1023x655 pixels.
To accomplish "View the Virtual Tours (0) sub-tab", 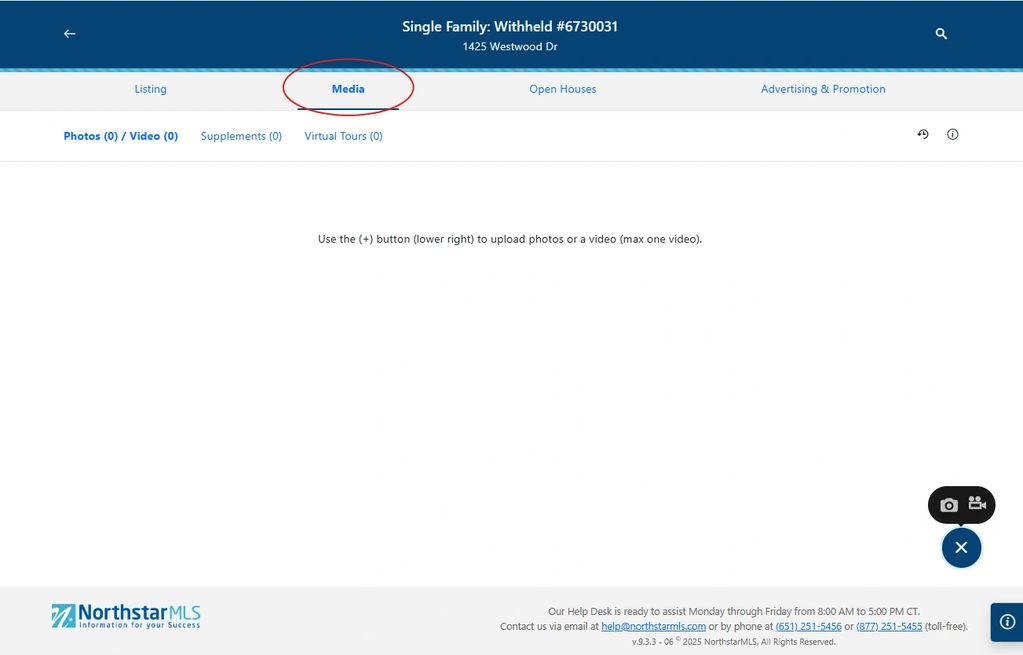I will pos(343,136).
